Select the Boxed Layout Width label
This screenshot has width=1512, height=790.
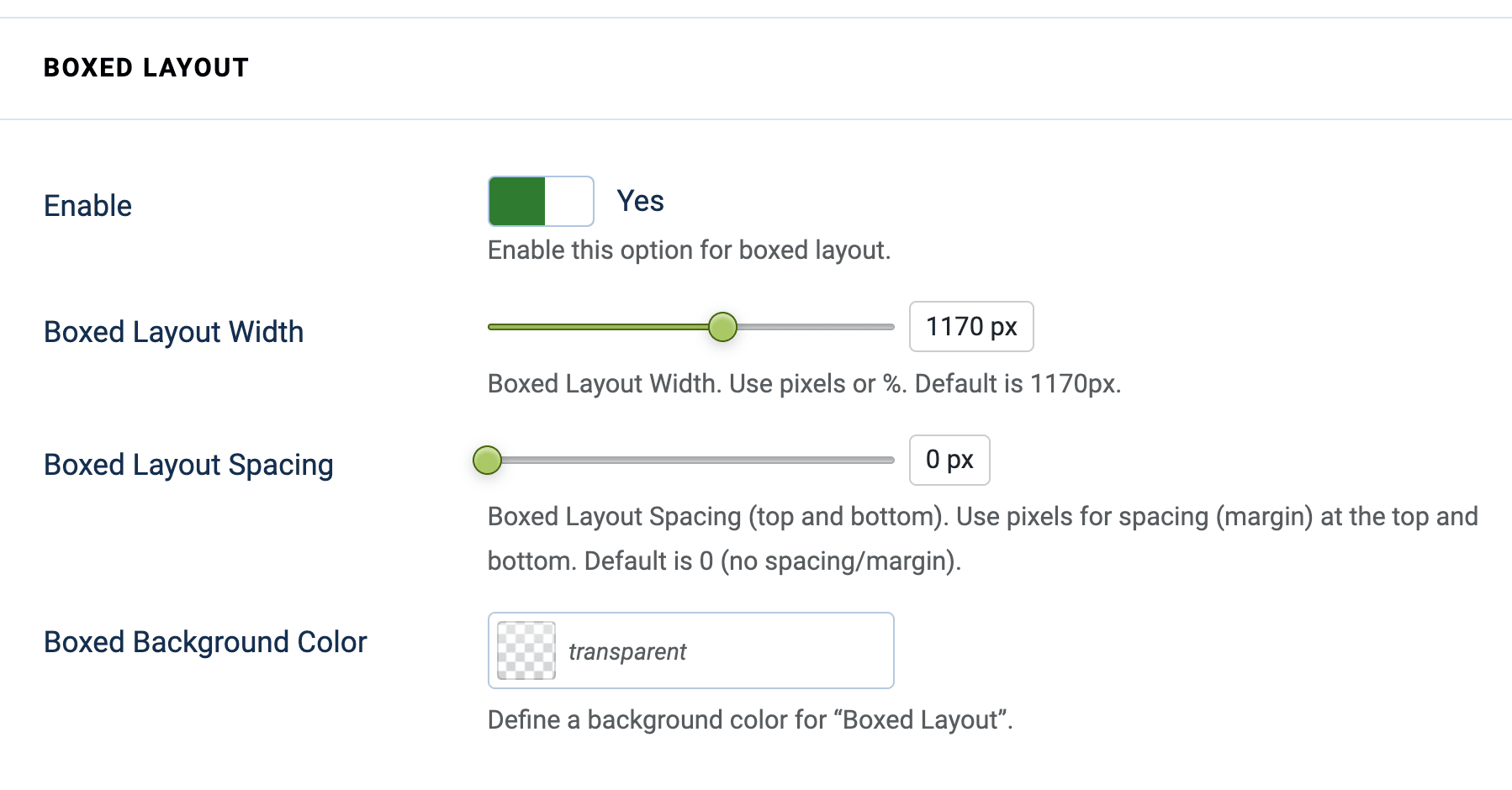click(x=173, y=331)
